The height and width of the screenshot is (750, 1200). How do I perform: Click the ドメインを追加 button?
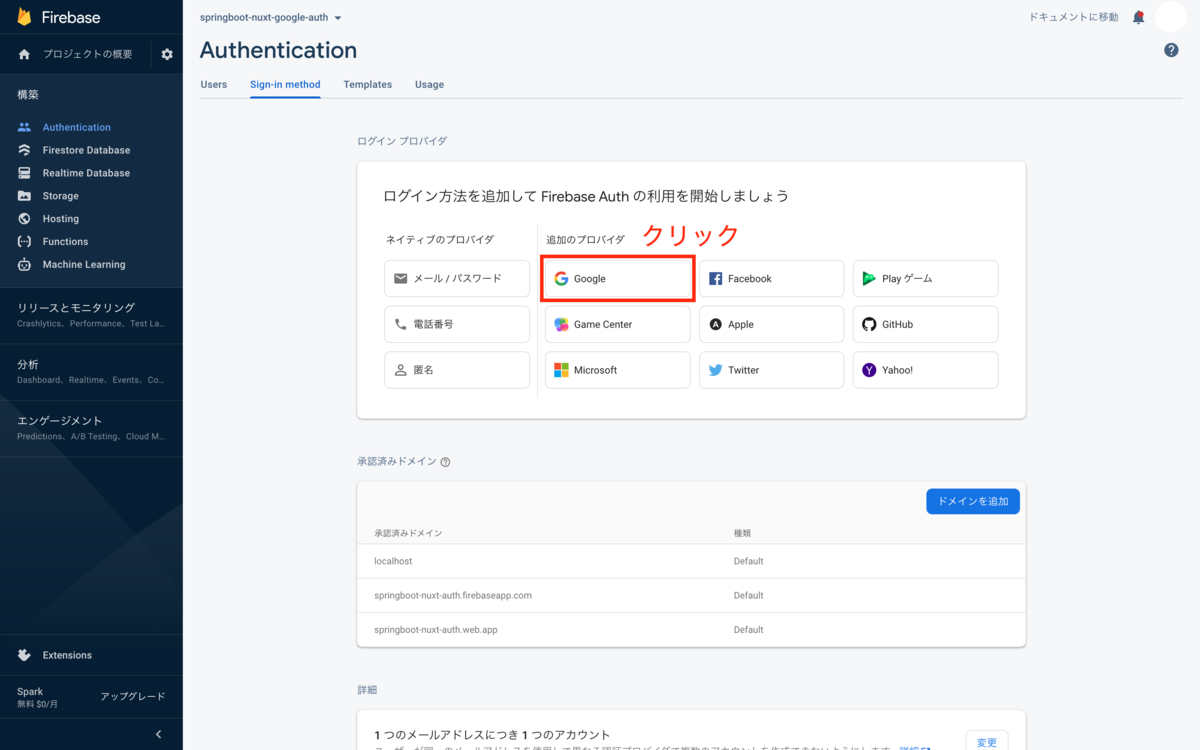973,501
